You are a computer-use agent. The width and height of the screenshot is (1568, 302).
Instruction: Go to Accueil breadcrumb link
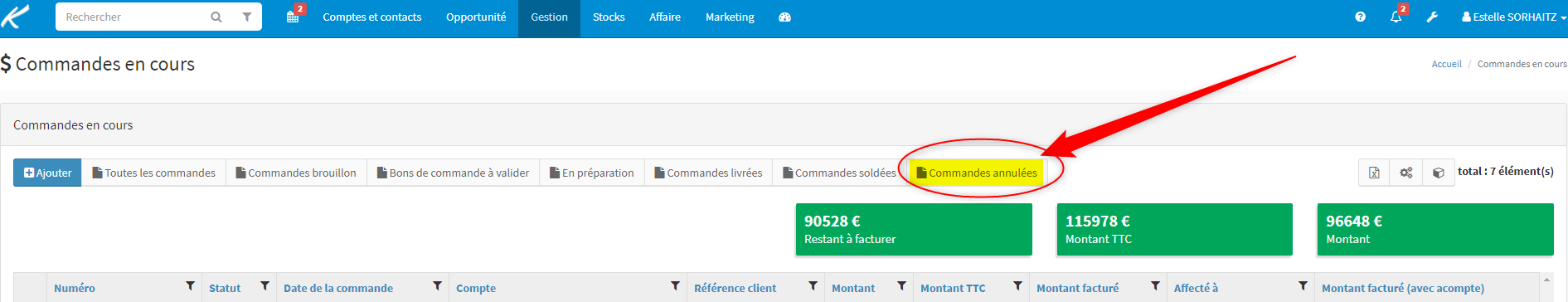[1446, 64]
